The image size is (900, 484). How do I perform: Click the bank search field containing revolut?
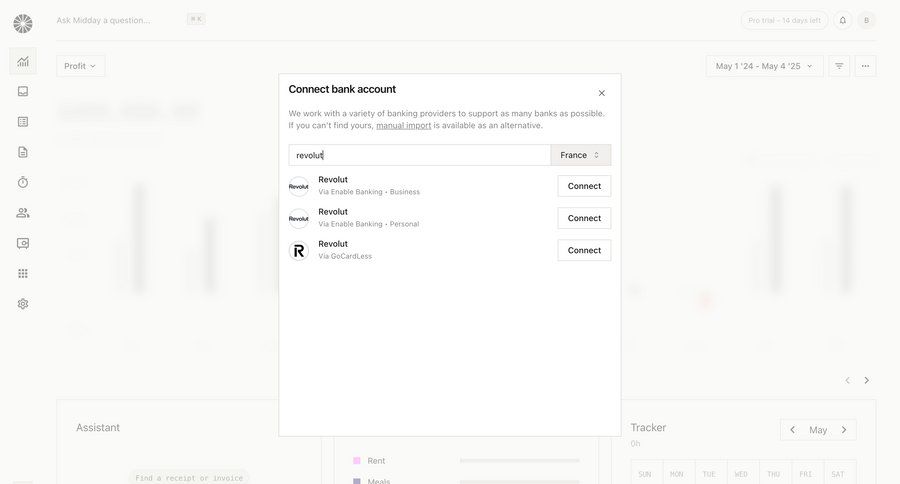pos(420,155)
